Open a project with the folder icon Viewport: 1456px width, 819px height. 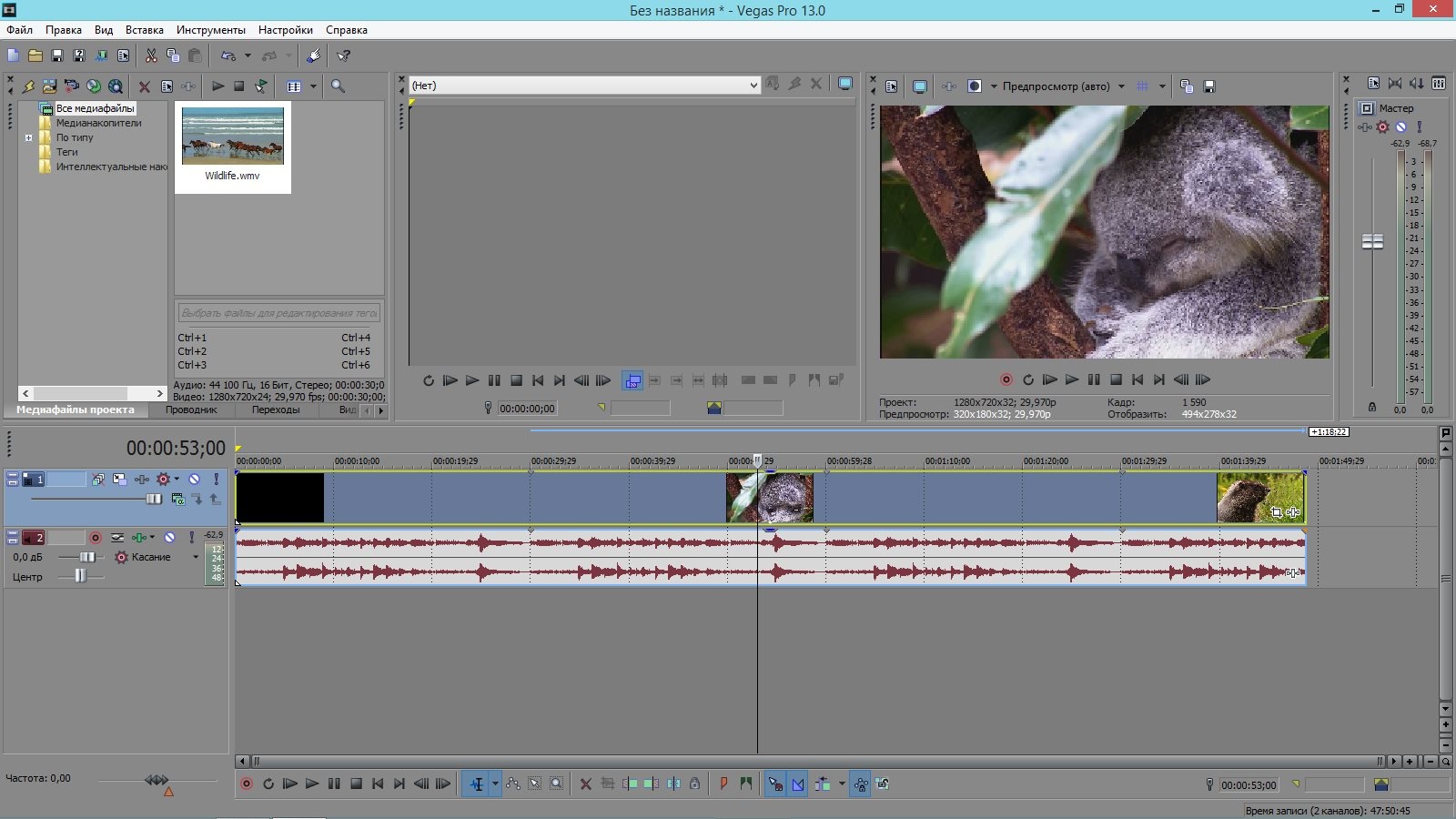coord(35,56)
